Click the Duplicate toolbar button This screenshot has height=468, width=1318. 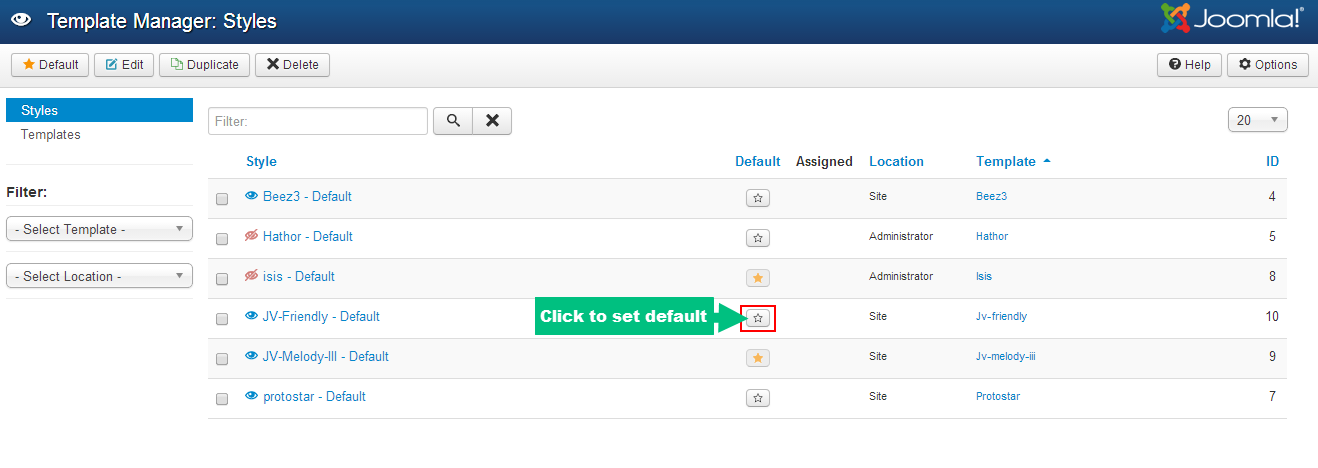coord(204,65)
